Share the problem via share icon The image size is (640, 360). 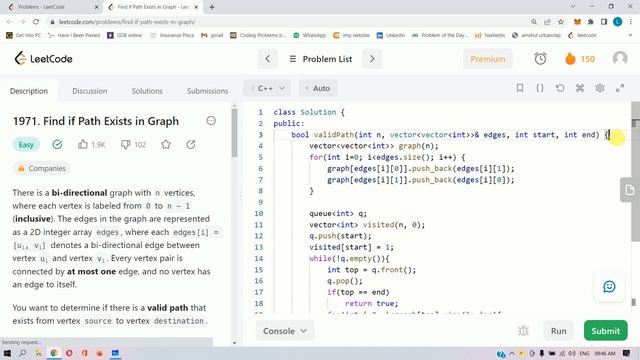coord(191,144)
